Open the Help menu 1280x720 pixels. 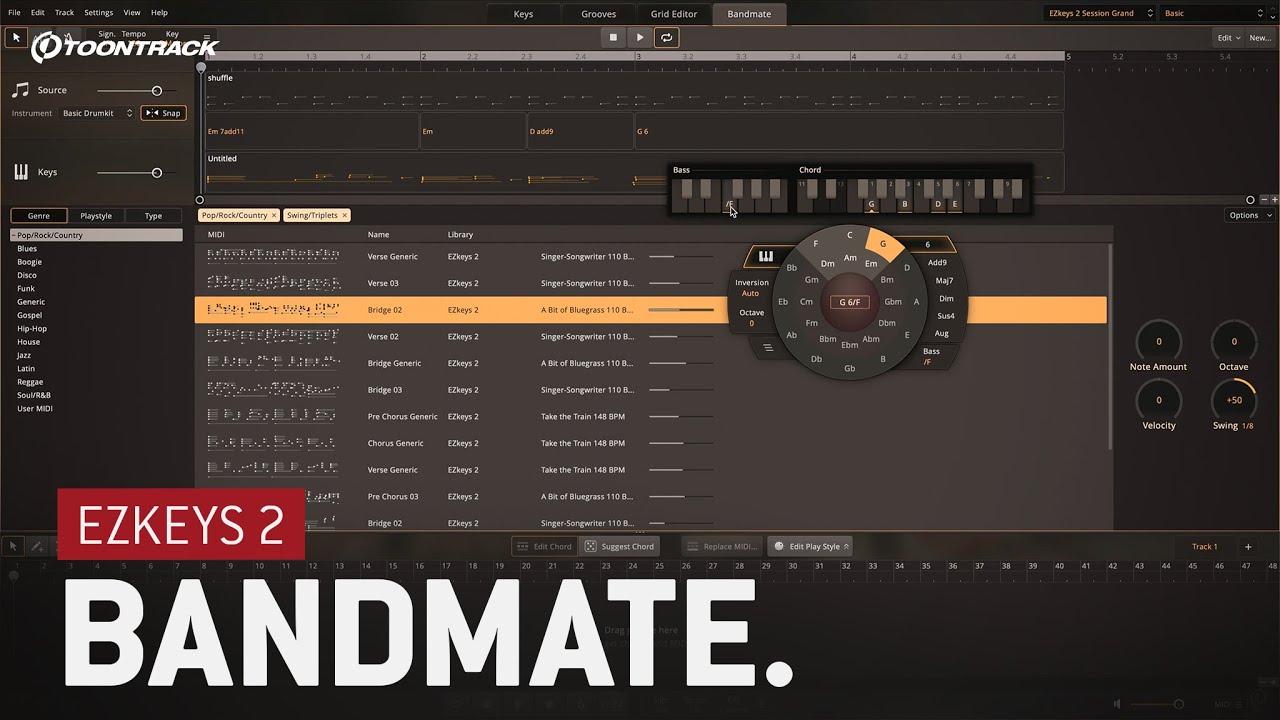tap(159, 13)
